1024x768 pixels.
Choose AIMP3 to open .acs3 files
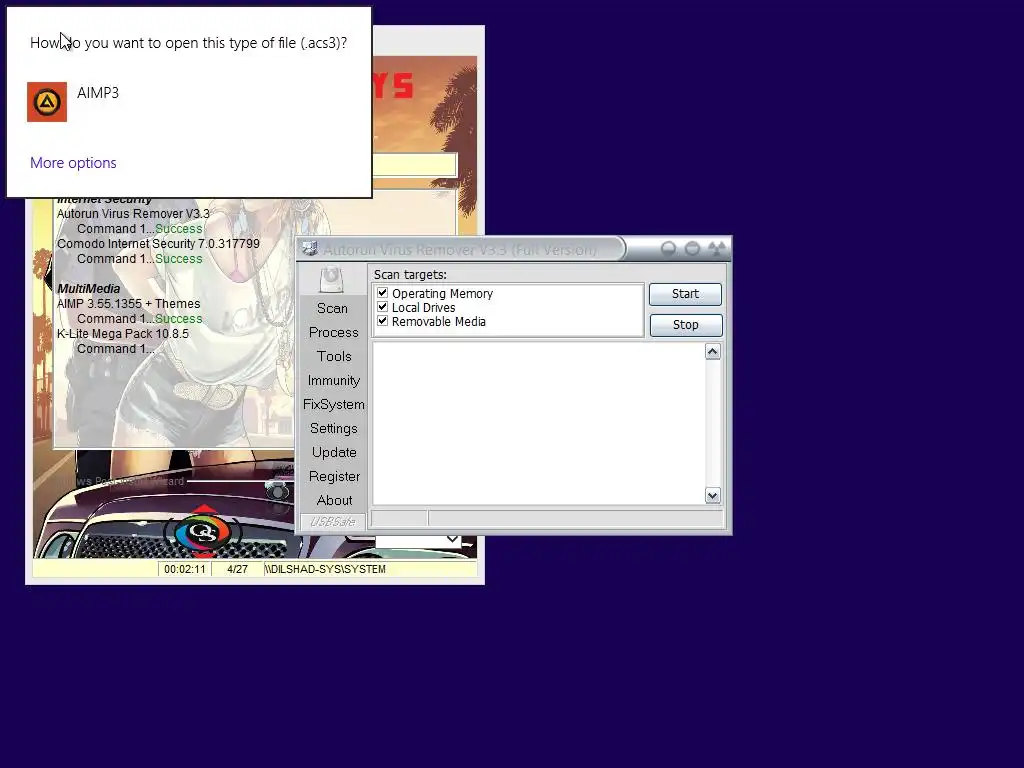point(98,93)
